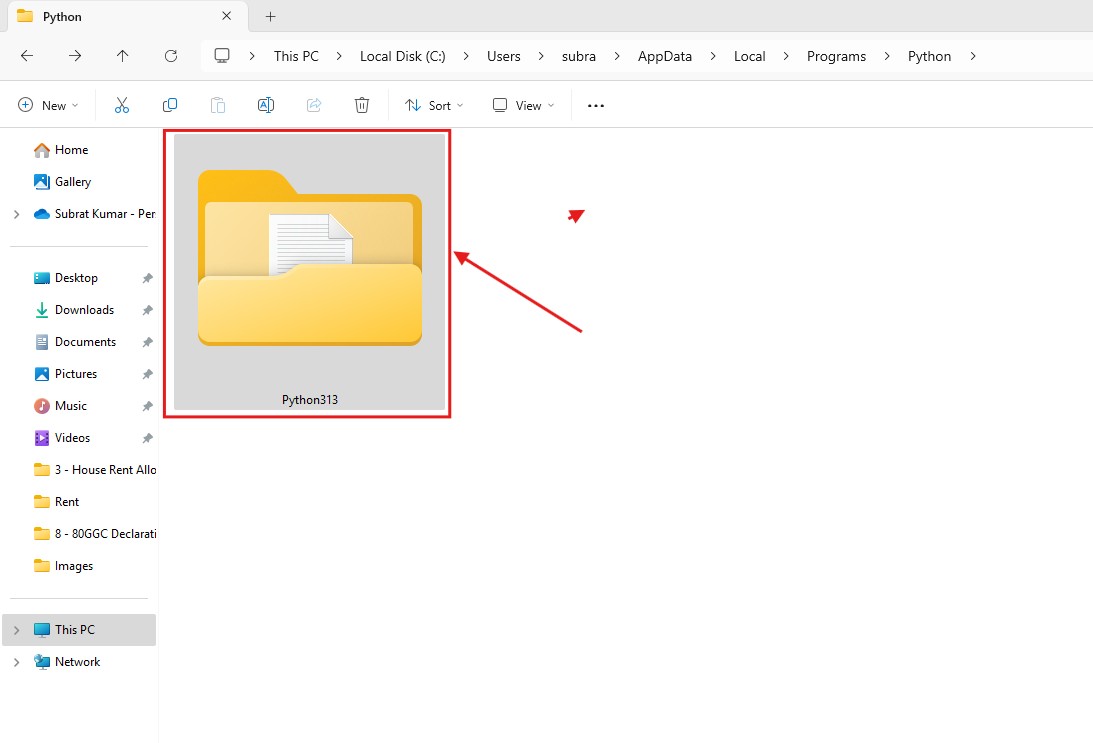Click AppData in the address path

(x=665, y=56)
